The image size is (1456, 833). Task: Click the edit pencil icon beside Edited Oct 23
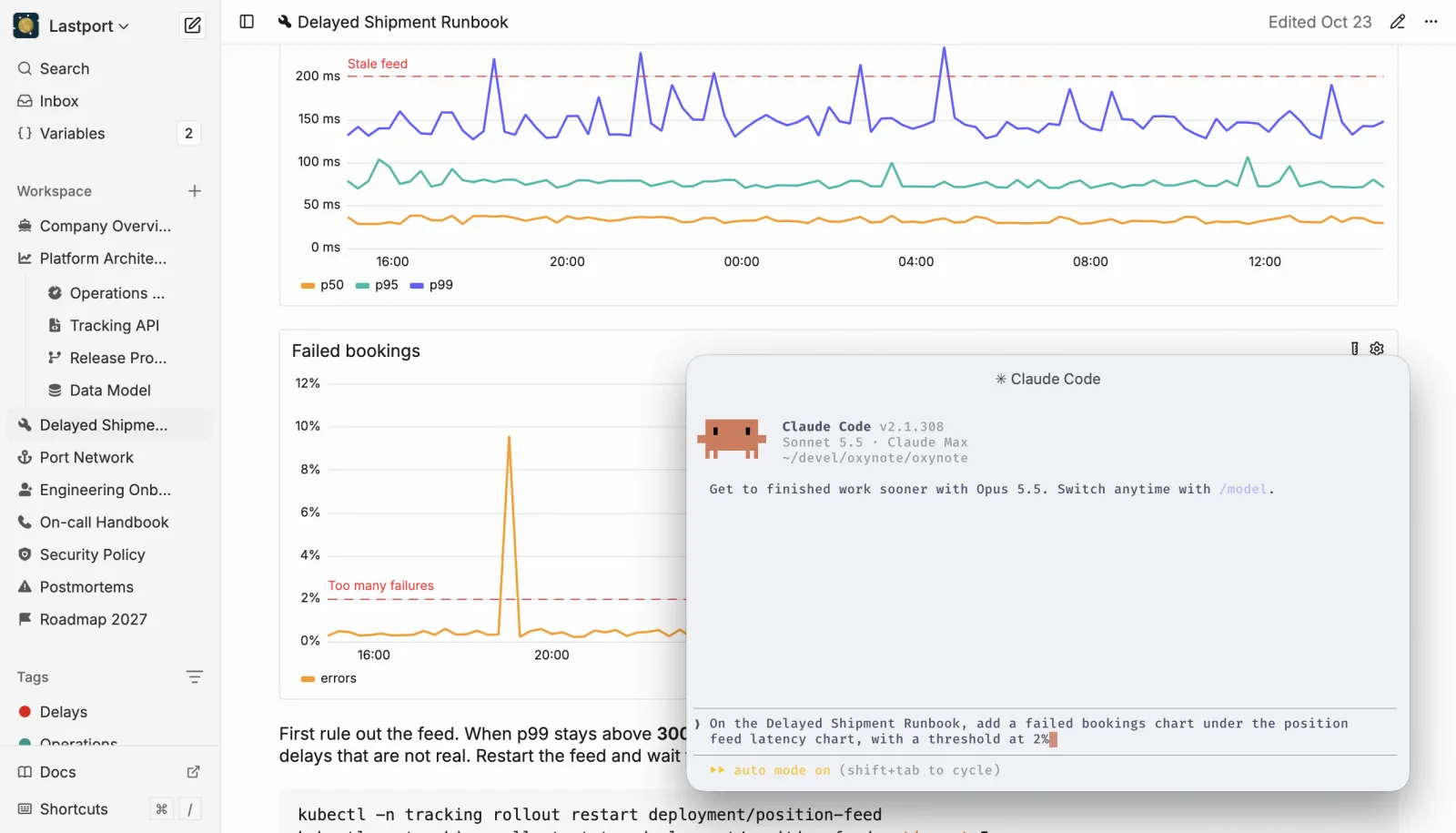tap(1398, 22)
